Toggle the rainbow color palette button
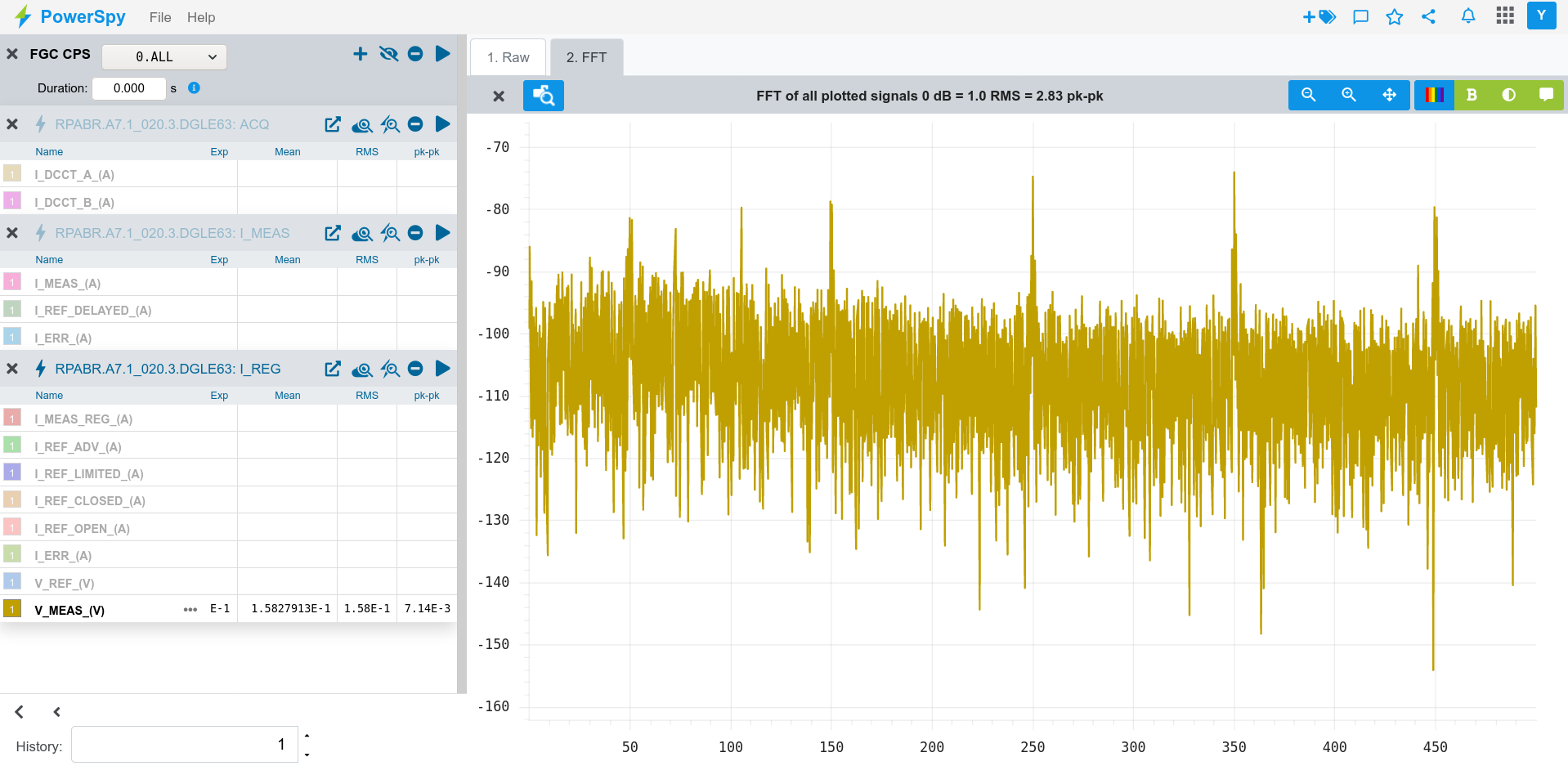This screenshot has height=766, width=1568. pos(1434,95)
